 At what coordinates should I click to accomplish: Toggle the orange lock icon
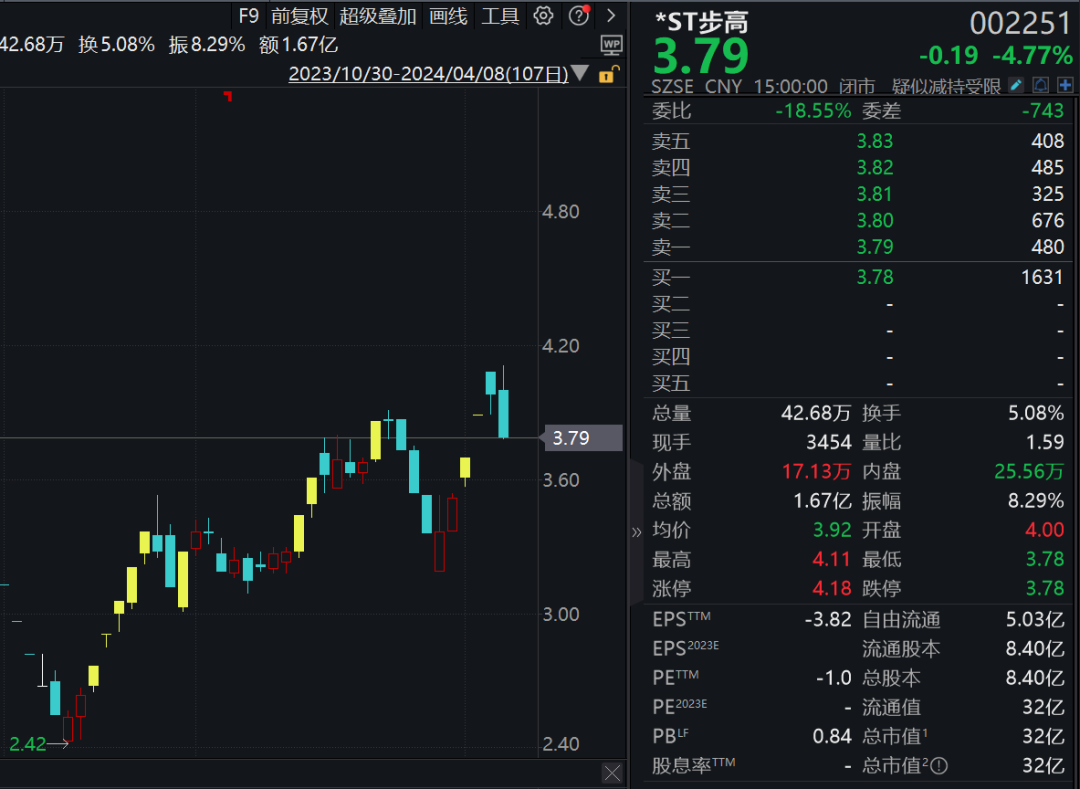[x=609, y=74]
